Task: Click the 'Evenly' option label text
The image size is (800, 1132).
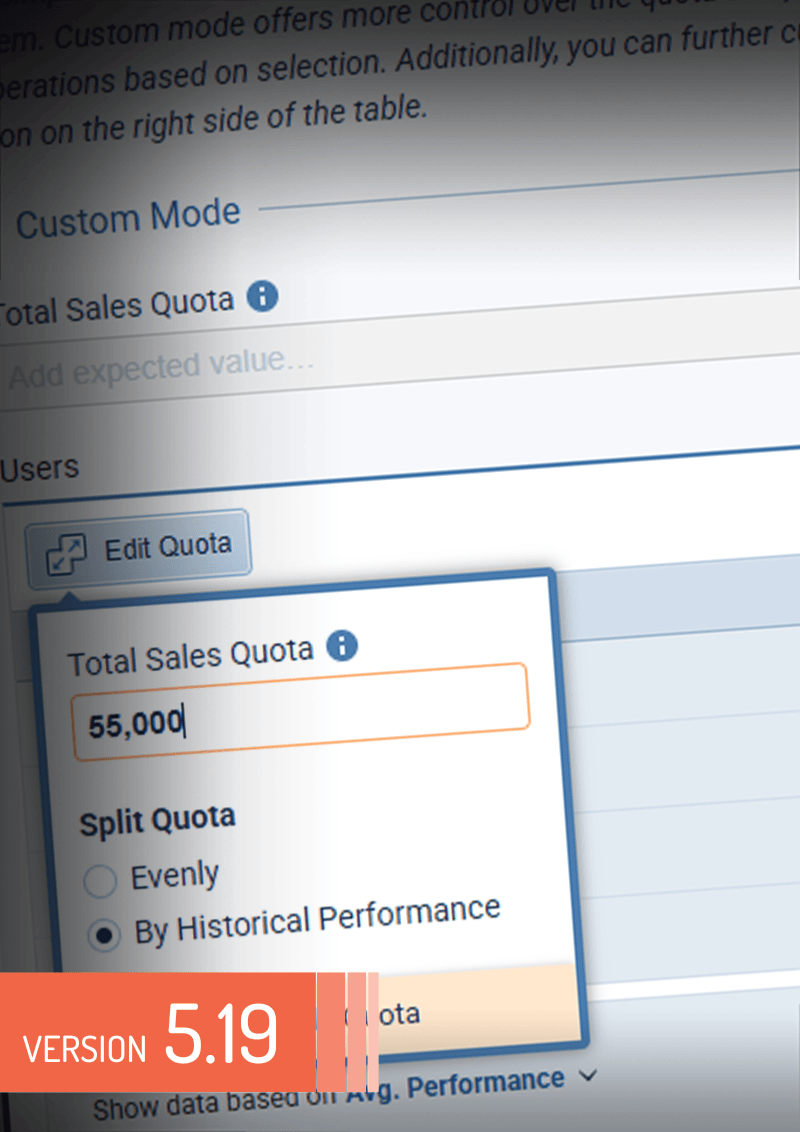Action: click(175, 877)
